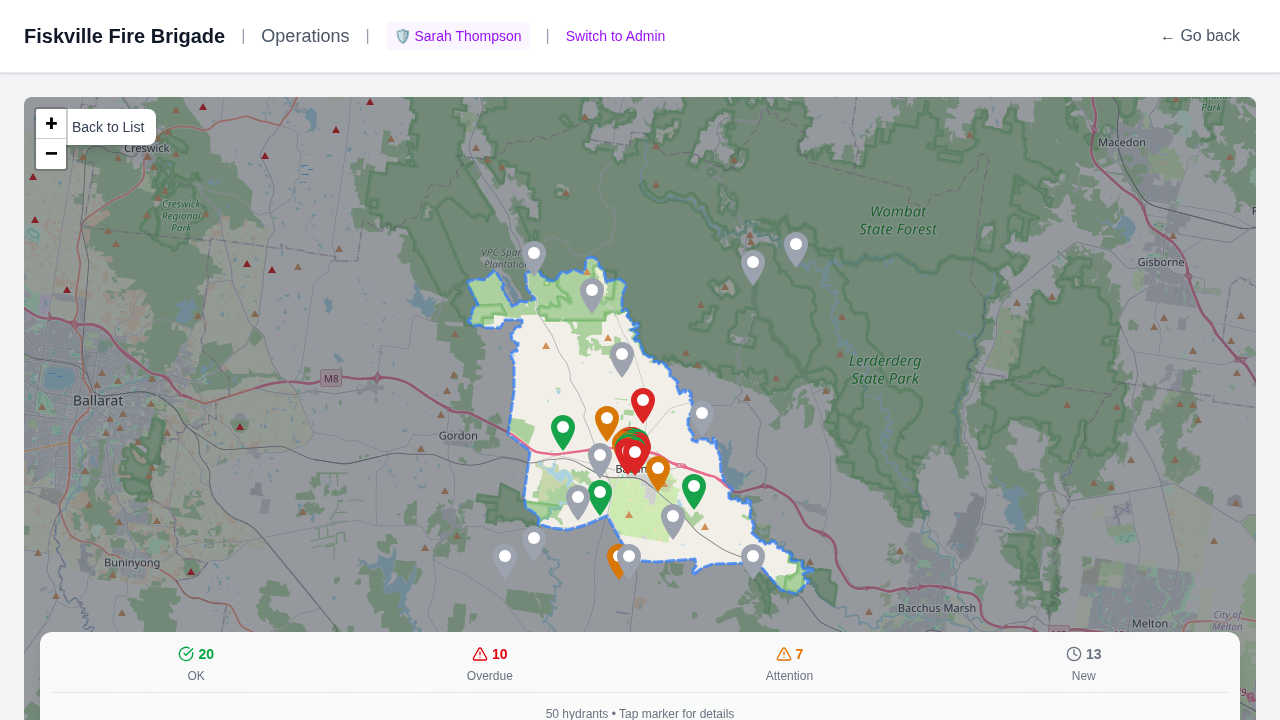This screenshot has width=1280, height=720.
Task: Tap gray marker just left of Ballan label
Action: (600, 460)
